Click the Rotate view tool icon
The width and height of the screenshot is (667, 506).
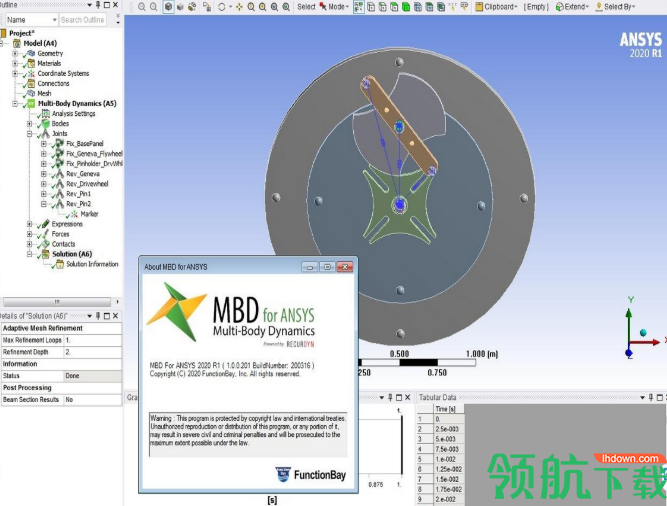(222, 7)
